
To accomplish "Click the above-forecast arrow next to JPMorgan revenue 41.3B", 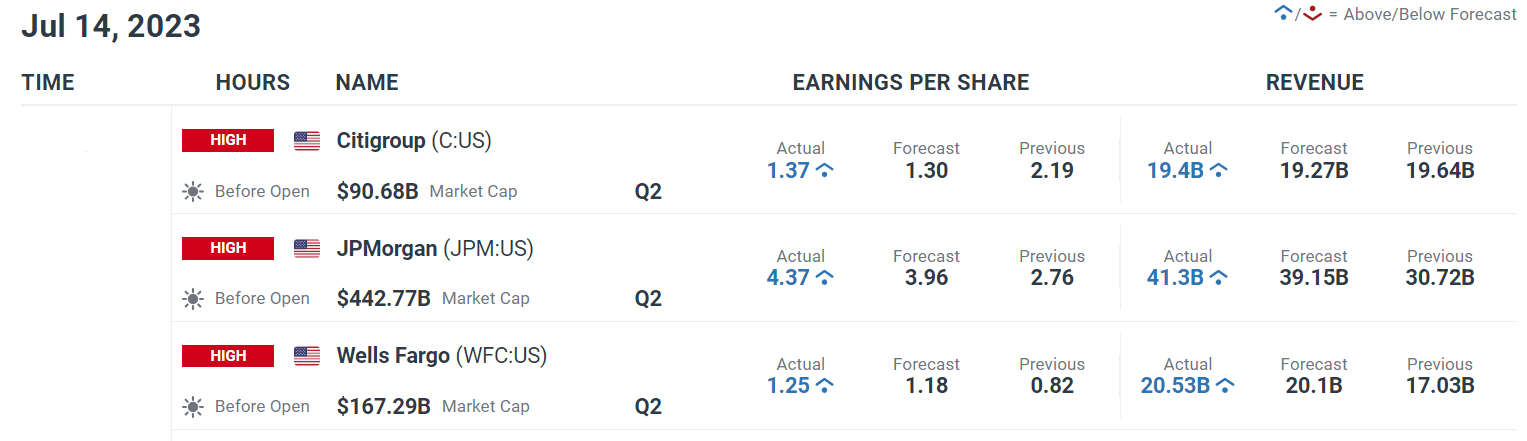I will pos(1219,278).
